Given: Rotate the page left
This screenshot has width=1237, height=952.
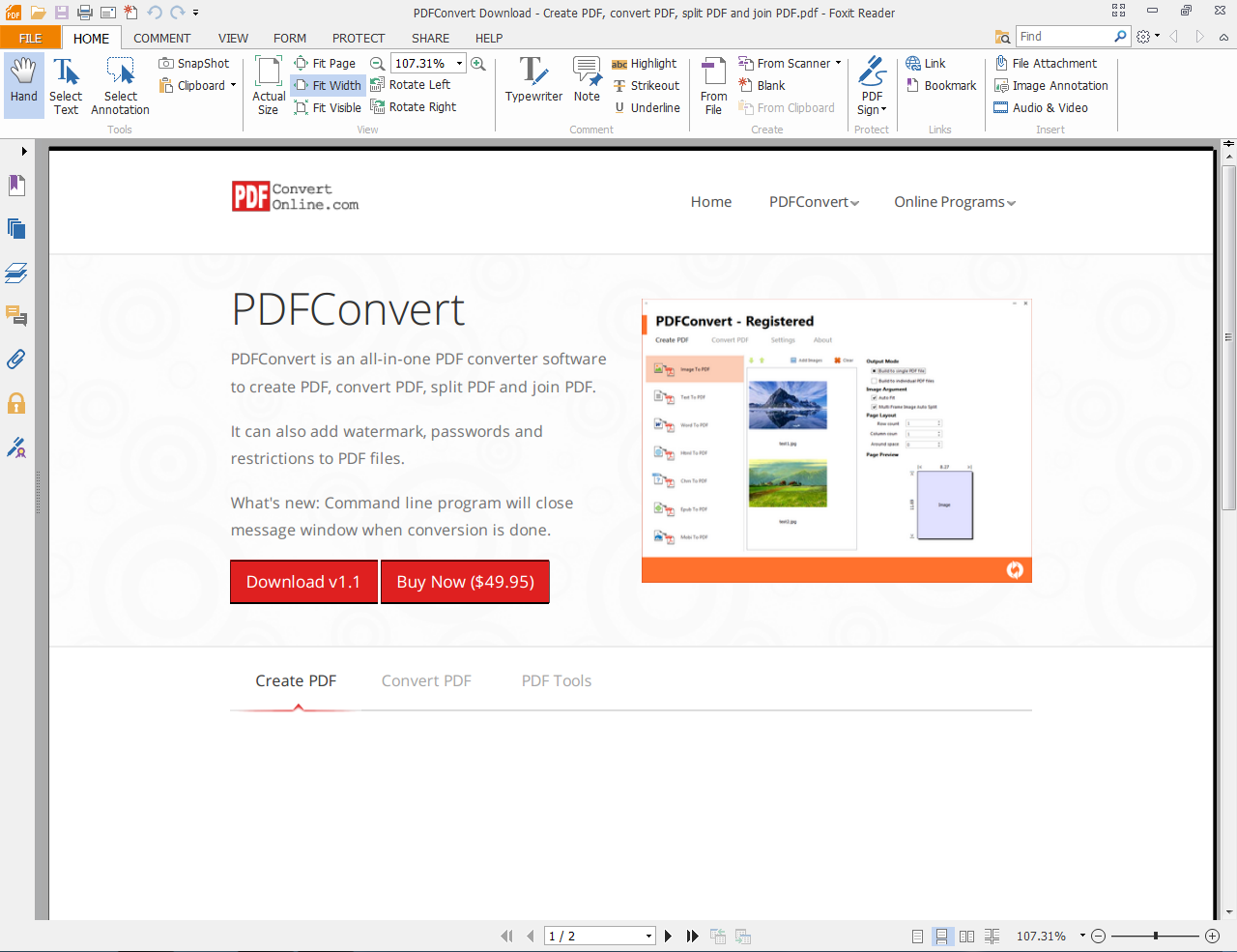Looking at the screenshot, I should tap(411, 84).
